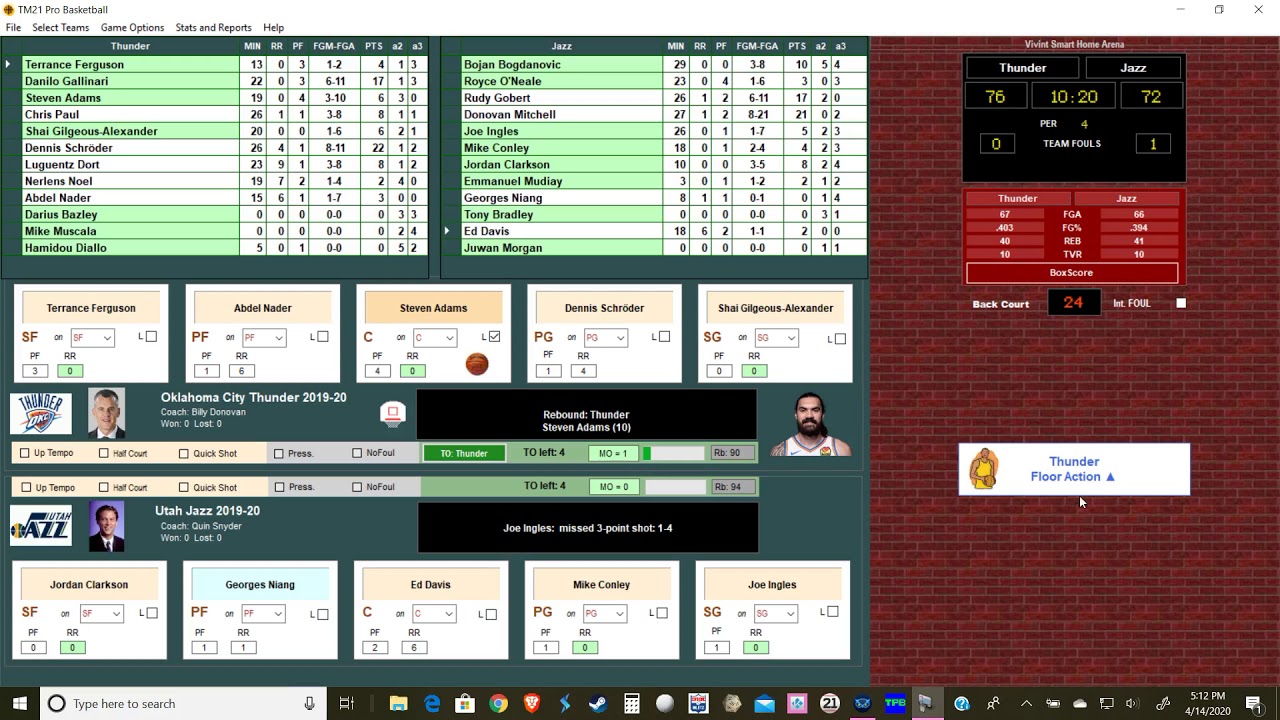Click Steven Adams' player portrait photo
Screen dimensions: 1280x720
[x=810, y=424]
